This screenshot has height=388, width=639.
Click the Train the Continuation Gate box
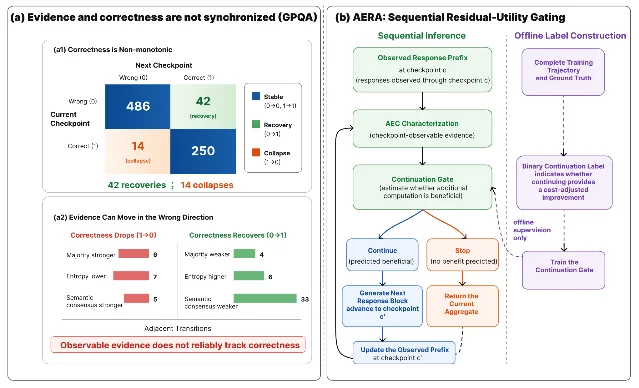[563, 270]
